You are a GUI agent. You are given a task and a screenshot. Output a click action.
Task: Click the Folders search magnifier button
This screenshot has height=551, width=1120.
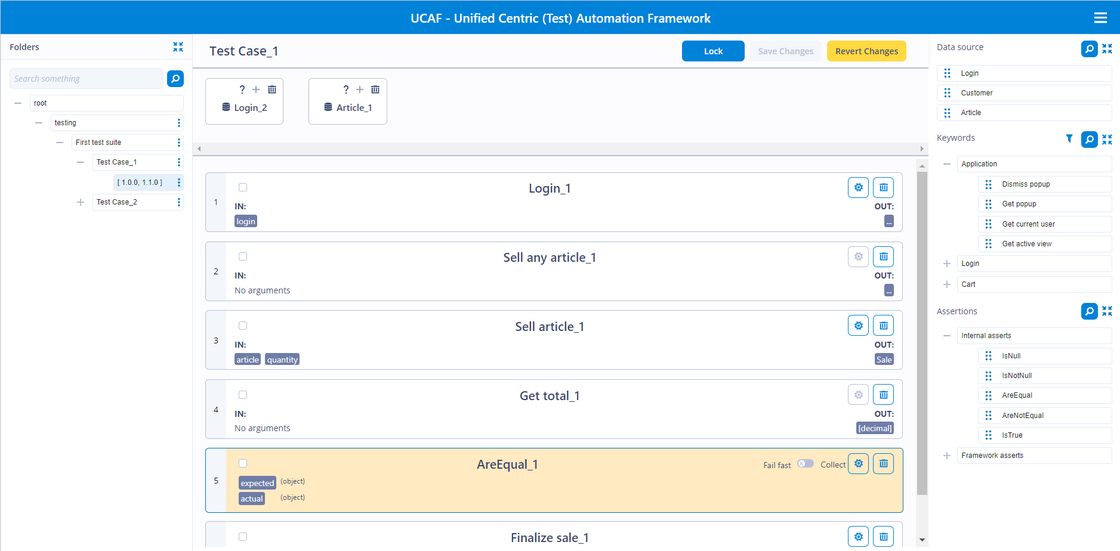point(175,79)
